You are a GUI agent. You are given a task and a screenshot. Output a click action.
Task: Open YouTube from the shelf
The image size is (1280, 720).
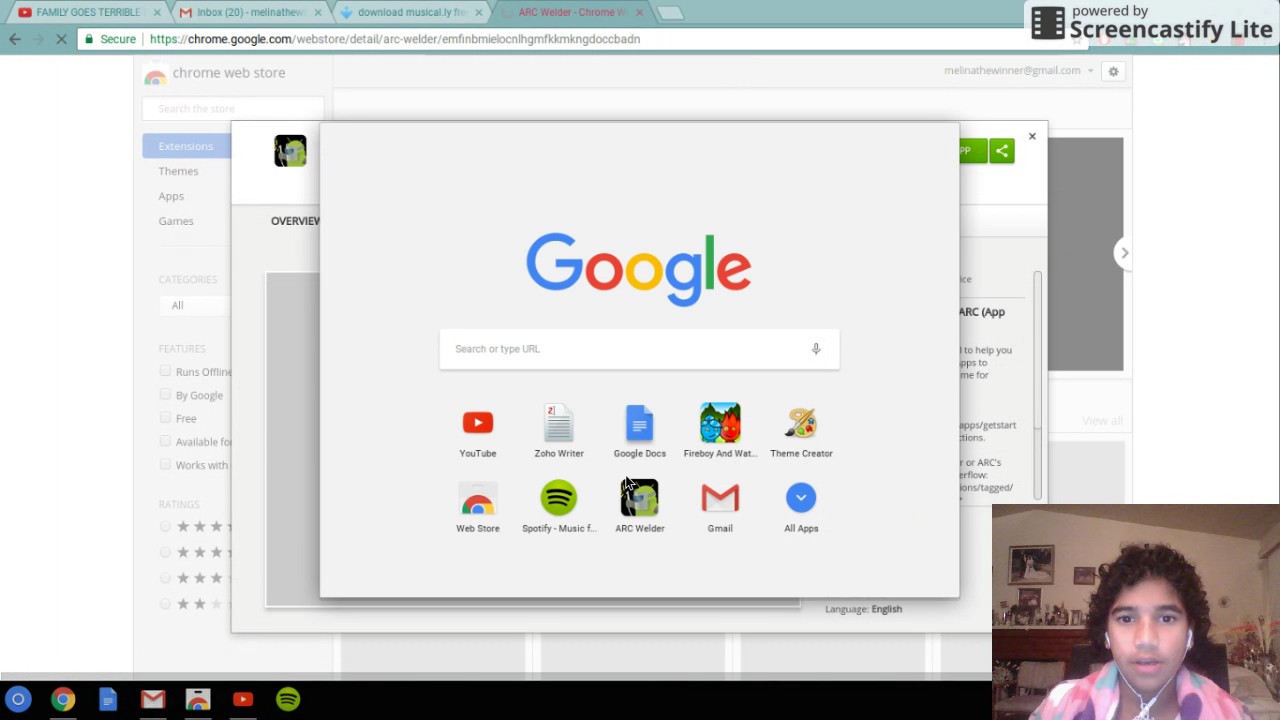pos(243,700)
